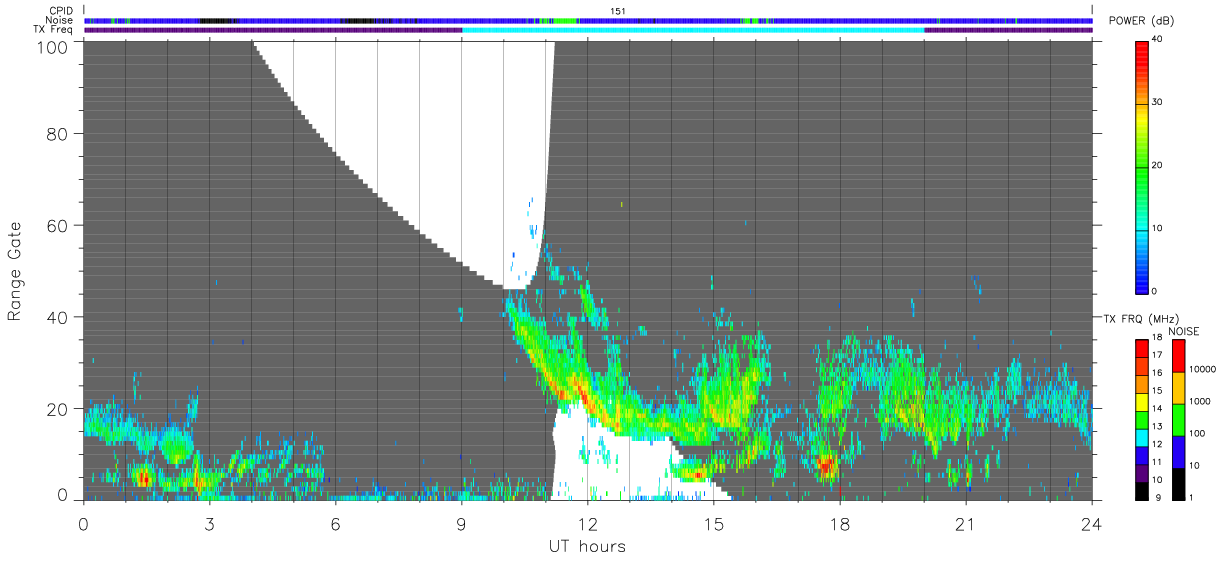Click the 9 tick on UT hours axis
Screen dimensions: 1228x567
[x=461, y=523]
